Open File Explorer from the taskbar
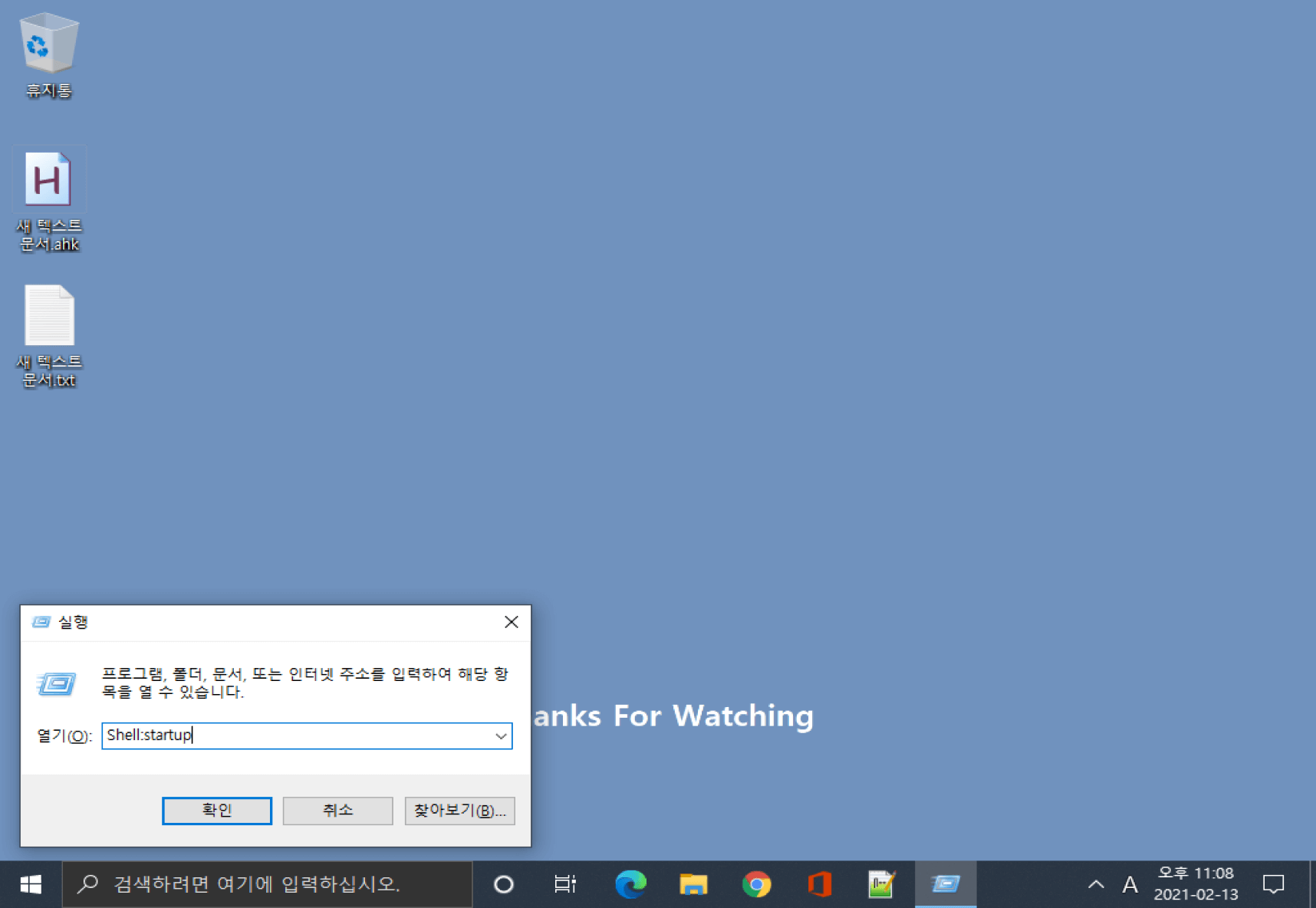The width and height of the screenshot is (1316, 908). coord(693,884)
